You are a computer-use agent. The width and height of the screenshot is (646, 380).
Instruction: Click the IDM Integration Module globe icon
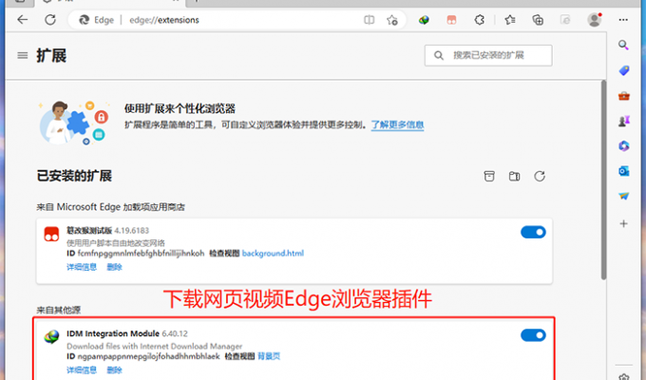coord(51,337)
